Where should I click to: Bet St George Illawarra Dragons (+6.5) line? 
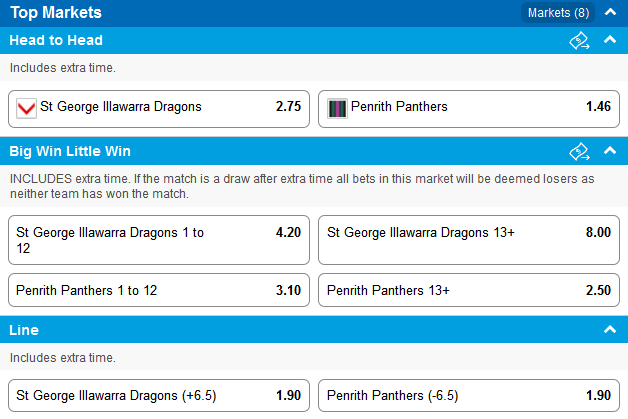coord(159,395)
